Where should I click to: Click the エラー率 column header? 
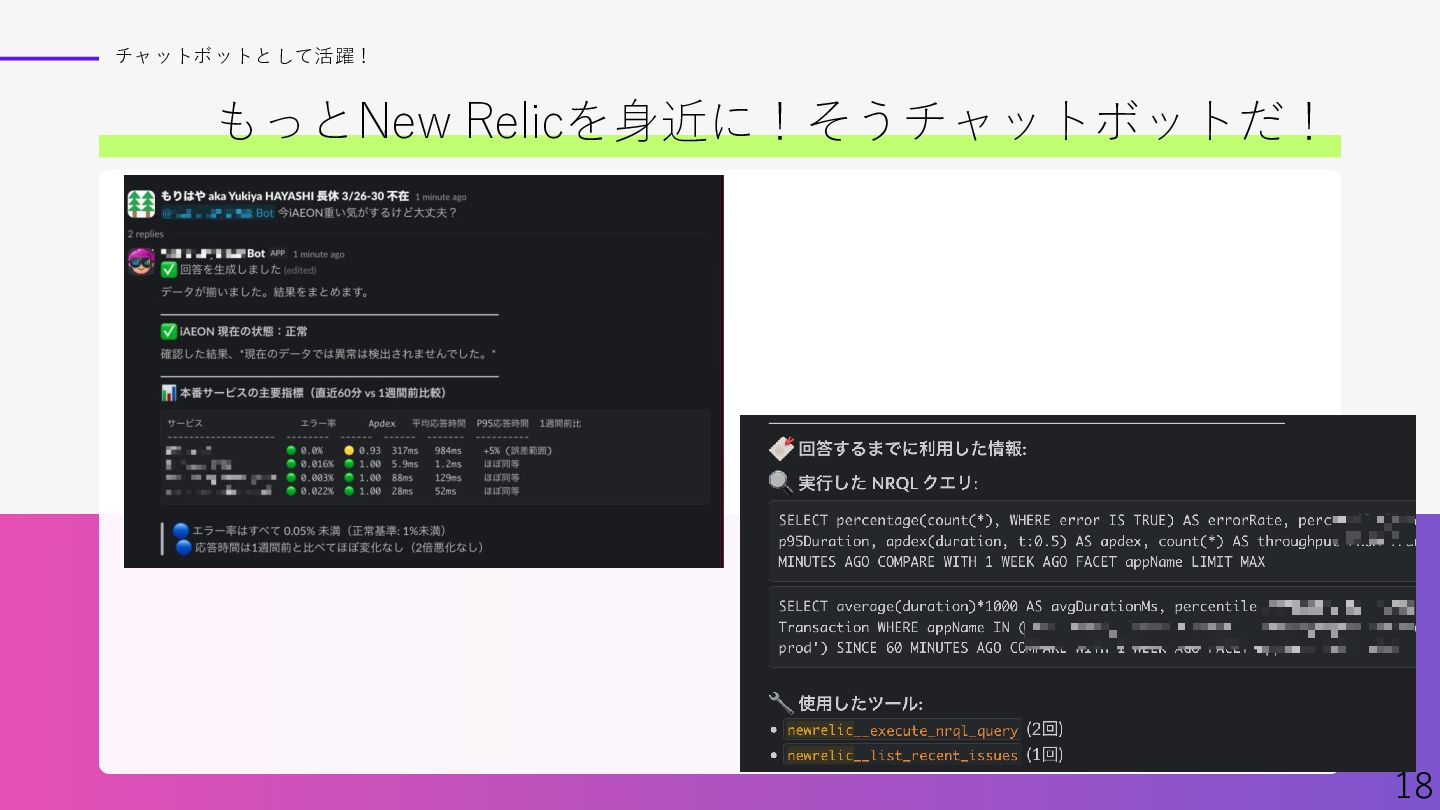[318, 423]
